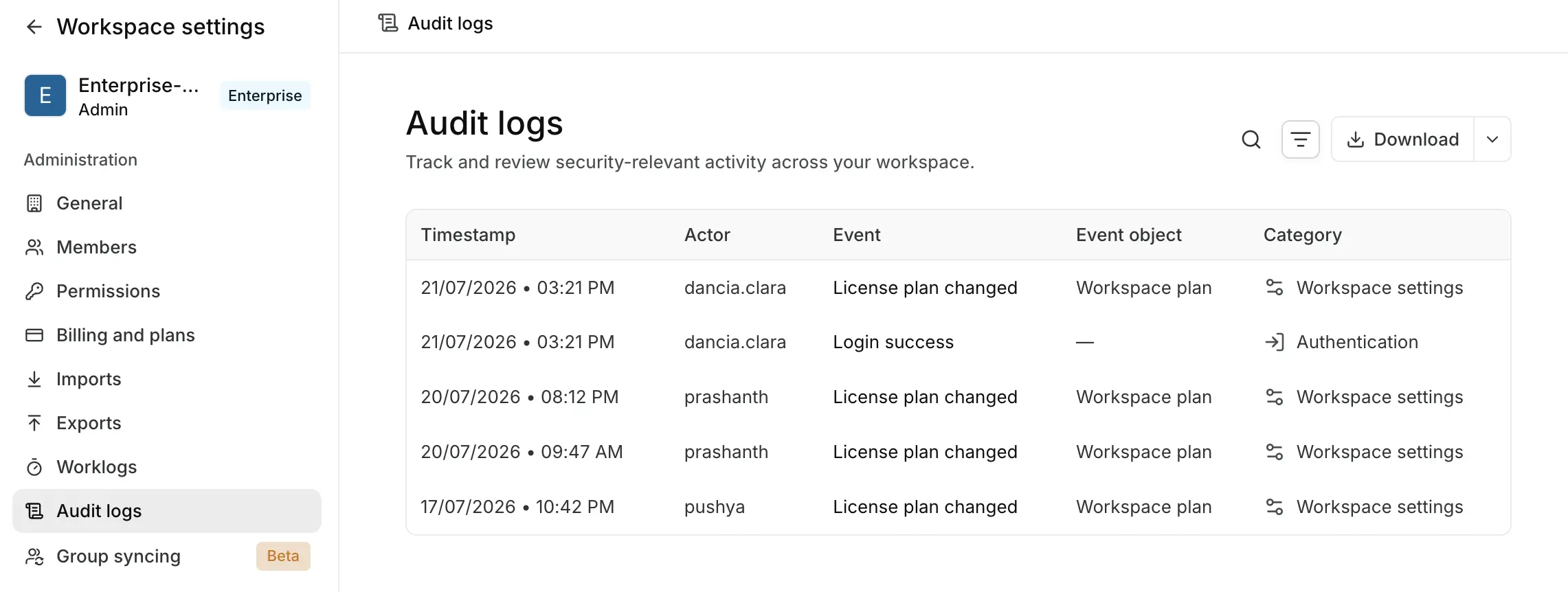Click actor prashanth in the 08:12 PM row

click(x=726, y=397)
